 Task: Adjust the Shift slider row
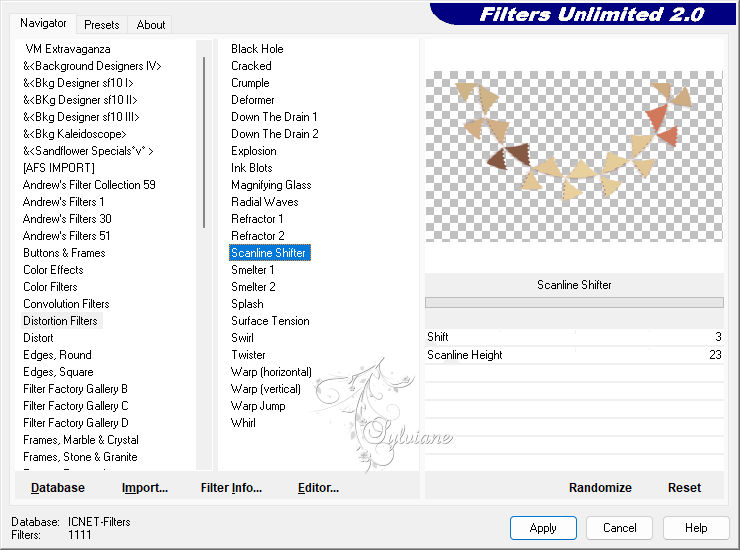tap(574, 337)
